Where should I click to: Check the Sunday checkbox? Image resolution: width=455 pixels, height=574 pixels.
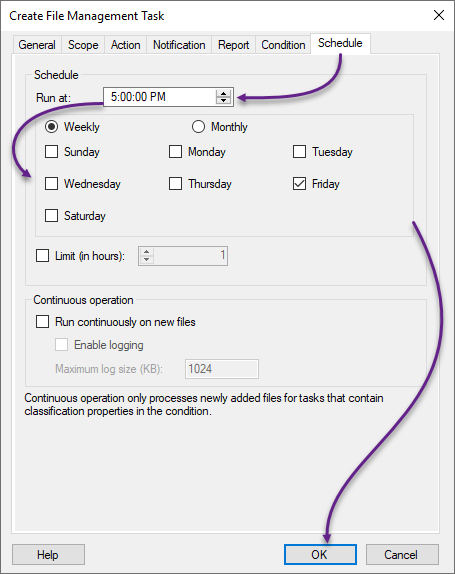coord(51,152)
